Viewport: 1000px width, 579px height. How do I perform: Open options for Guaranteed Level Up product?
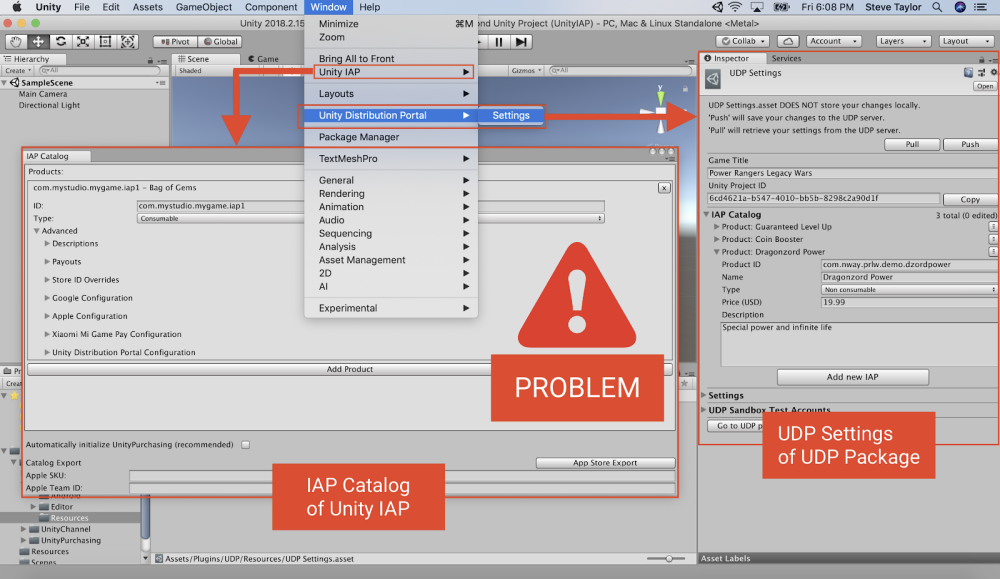tap(993, 226)
